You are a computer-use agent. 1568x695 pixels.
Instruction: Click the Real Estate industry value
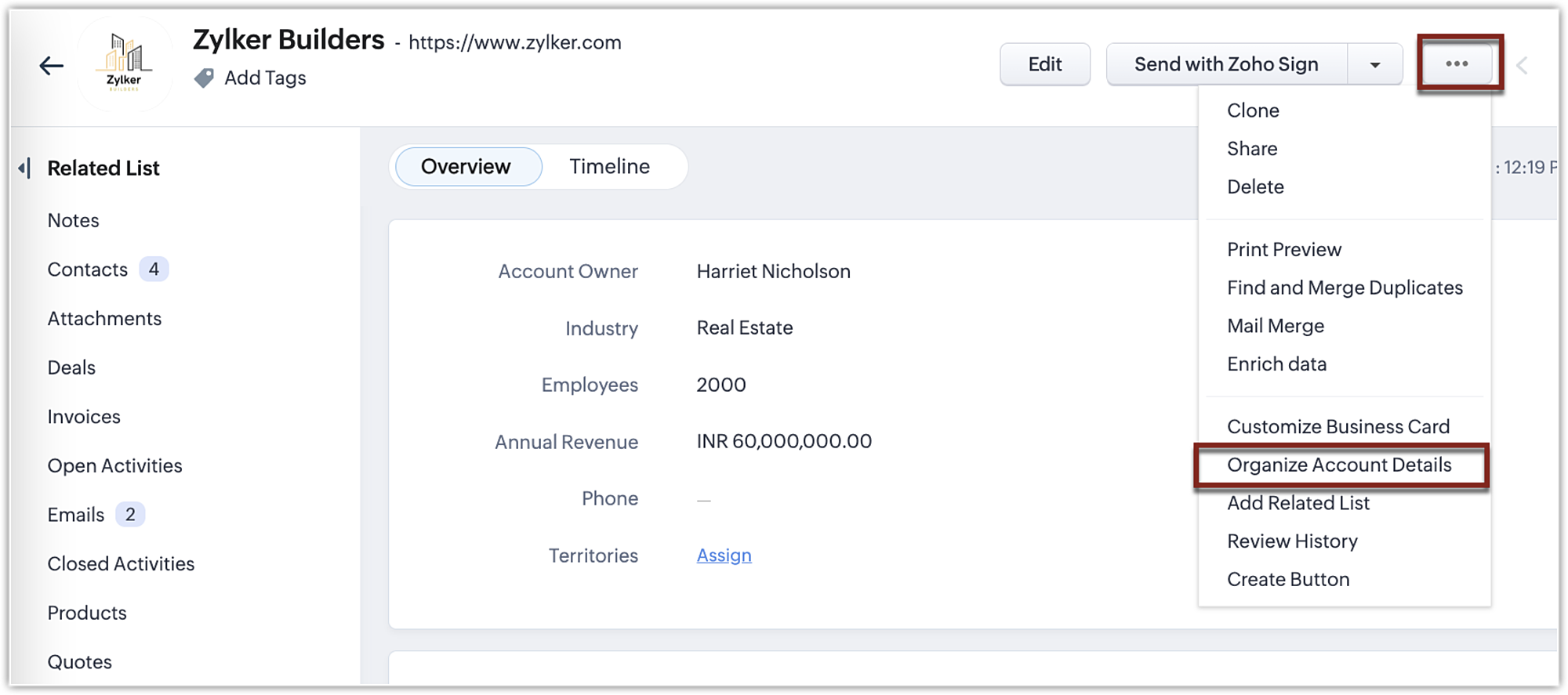(744, 328)
